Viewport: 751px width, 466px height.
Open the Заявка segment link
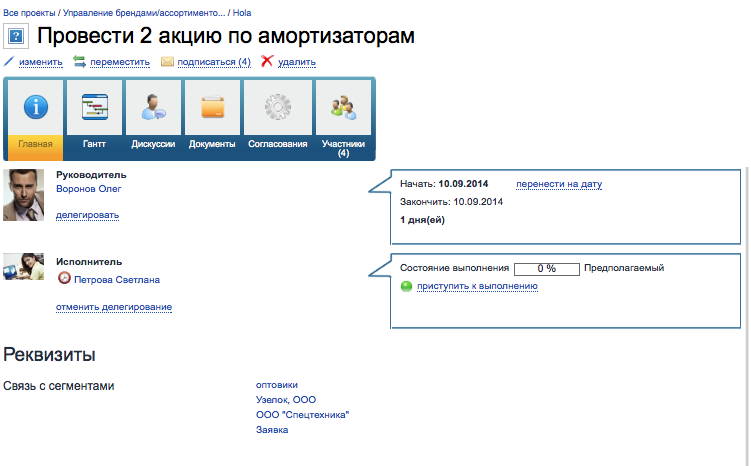(272, 430)
